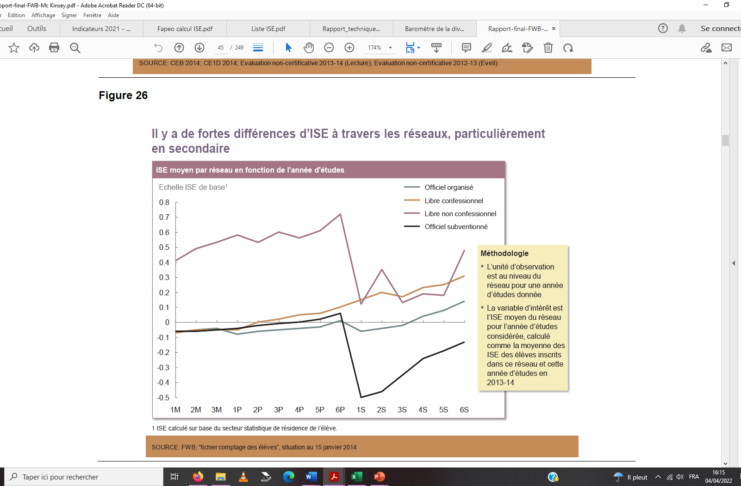Select the Hand pan tool

pyautogui.click(x=309, y=47)
